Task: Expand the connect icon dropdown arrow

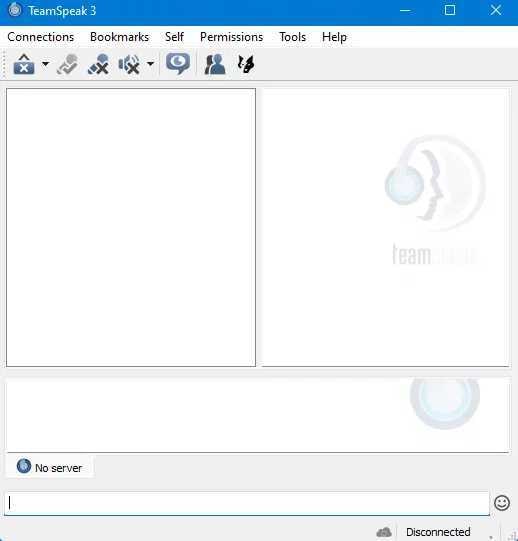Action: coord(45,64)
